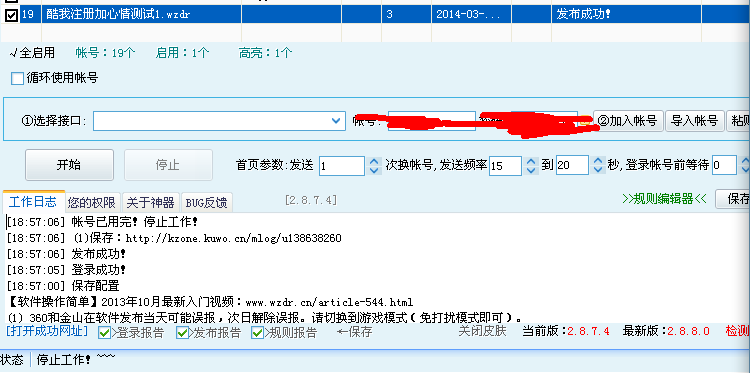750x373 pixels.
Task: Click stepper arrows for 发送 count
Action: pyautogui.click(x=374, y=166)
